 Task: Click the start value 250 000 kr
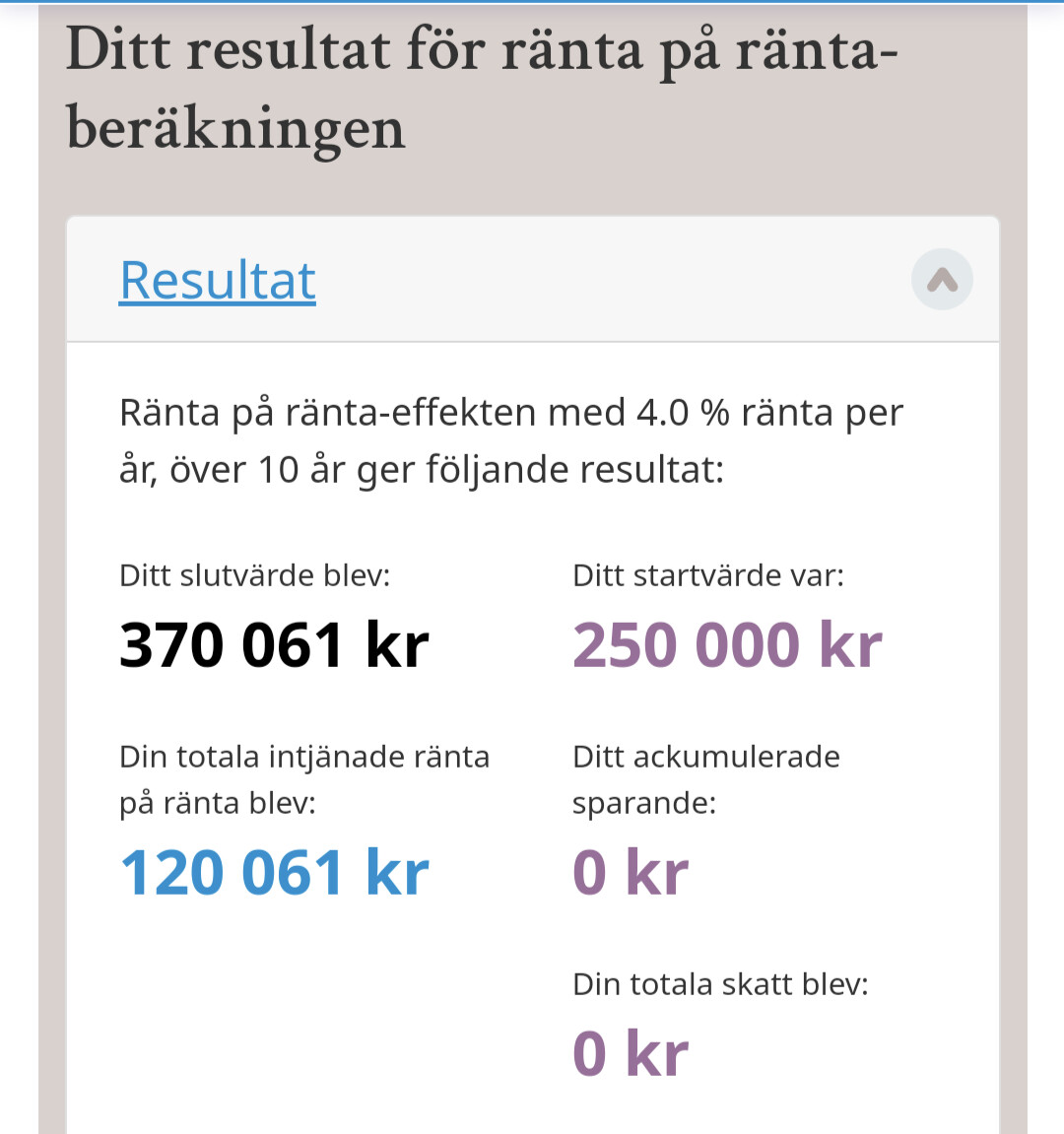pos(727,645)
